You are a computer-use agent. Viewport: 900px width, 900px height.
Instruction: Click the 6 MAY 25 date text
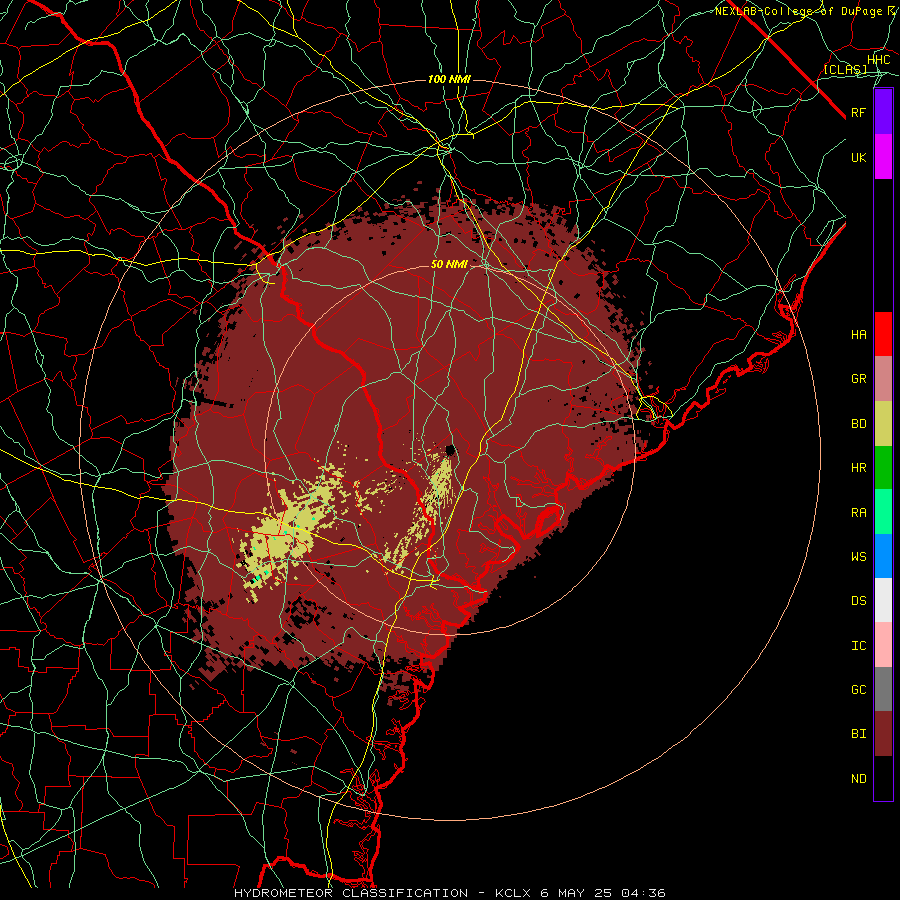[x=576, y=893]
